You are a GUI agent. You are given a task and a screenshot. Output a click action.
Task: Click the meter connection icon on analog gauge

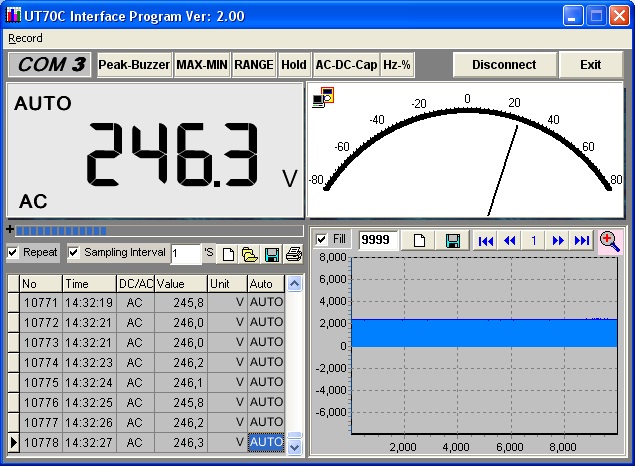[x=323, y=97]
